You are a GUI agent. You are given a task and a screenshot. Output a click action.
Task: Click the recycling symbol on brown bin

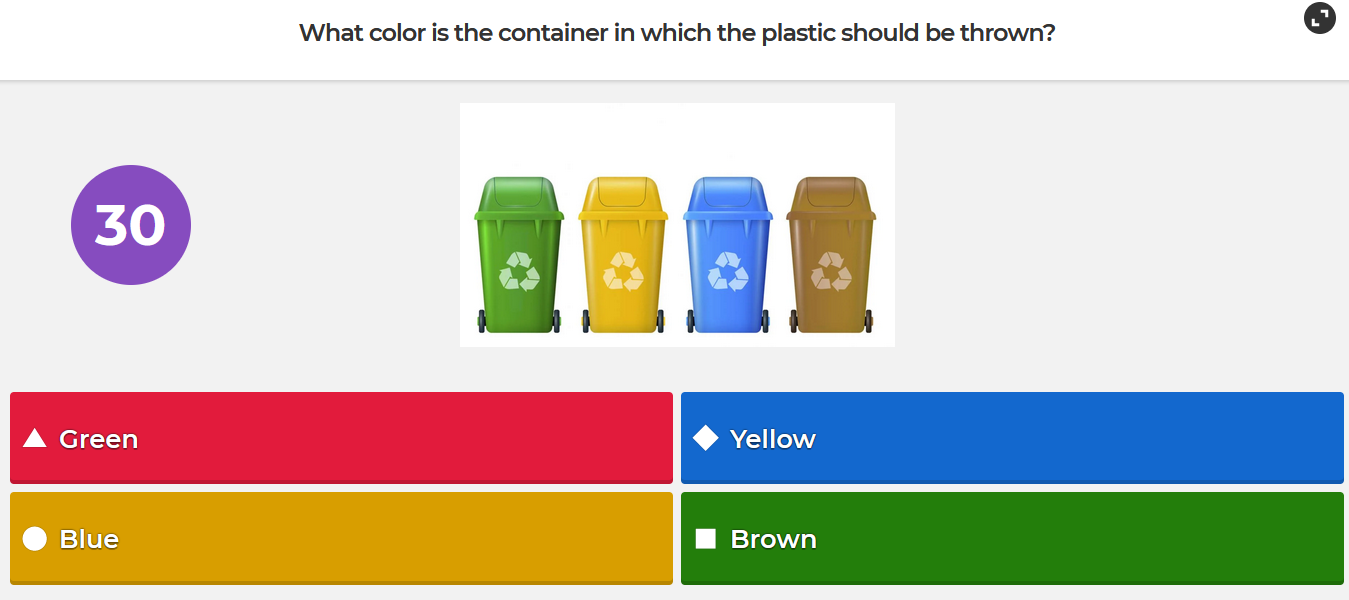pyautogui.click(x=831, y=271)
